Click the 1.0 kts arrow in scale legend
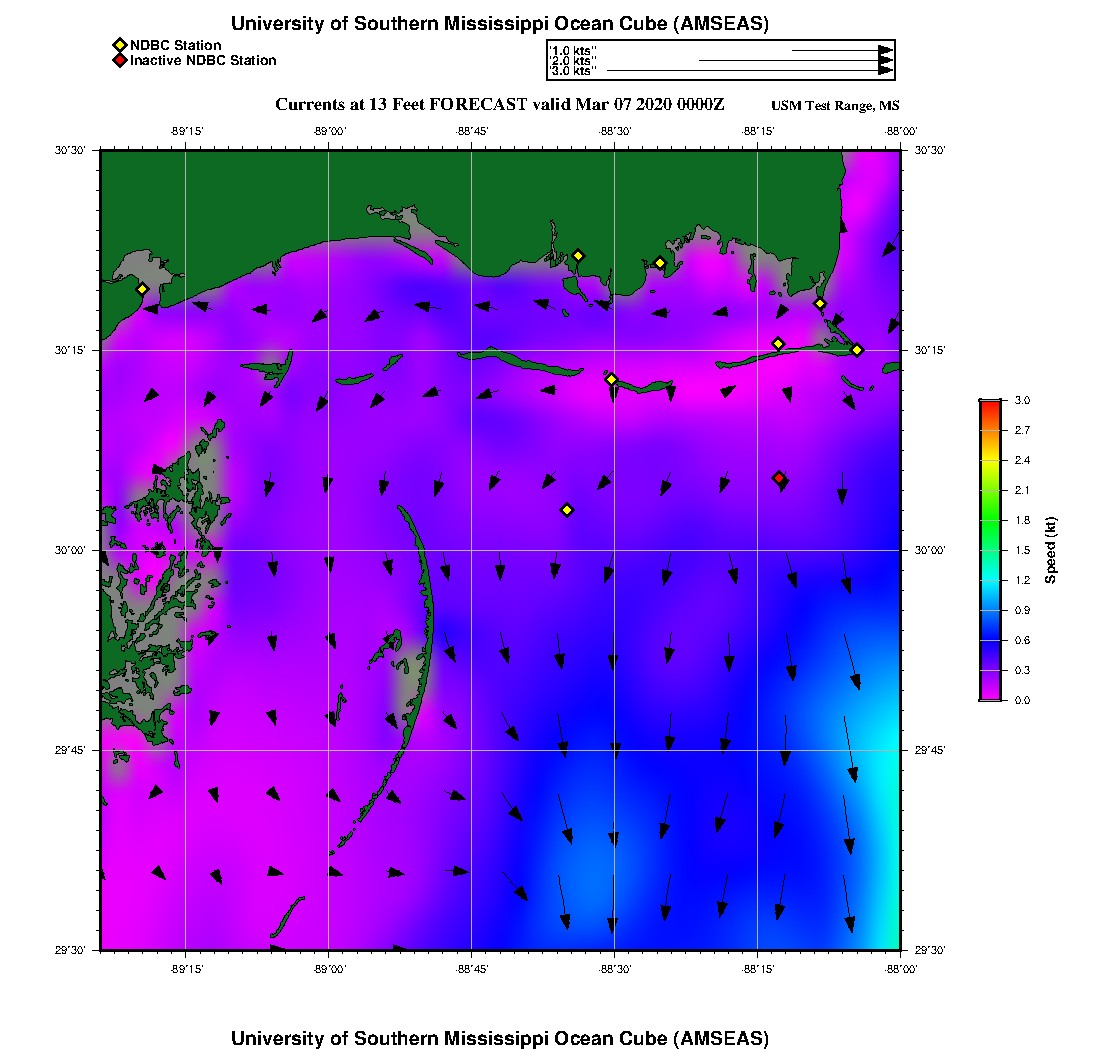This screenshot has height=1050, width=1100. click(841, 49)
